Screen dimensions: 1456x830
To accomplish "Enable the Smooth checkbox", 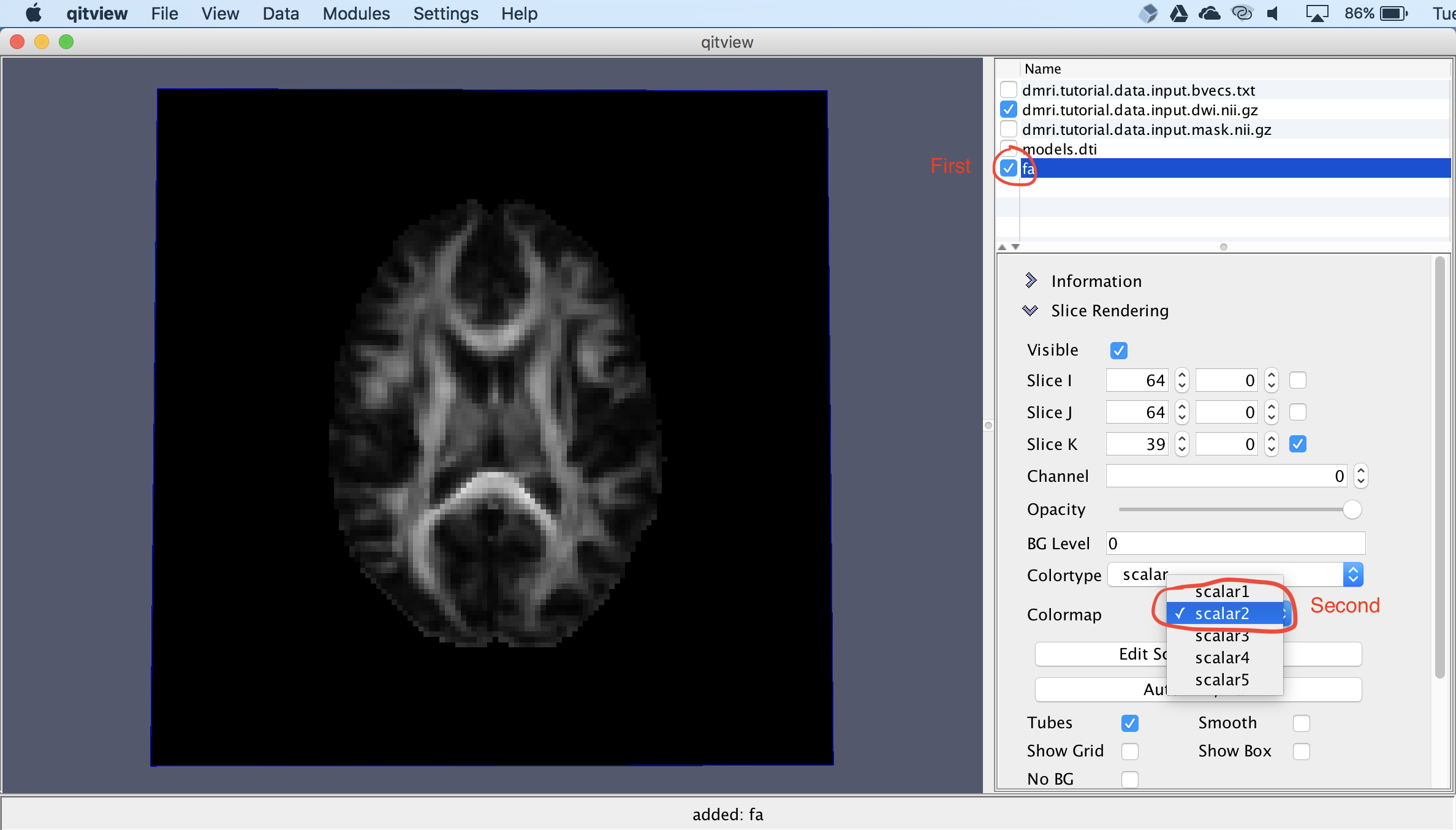I will [1301, 723].
